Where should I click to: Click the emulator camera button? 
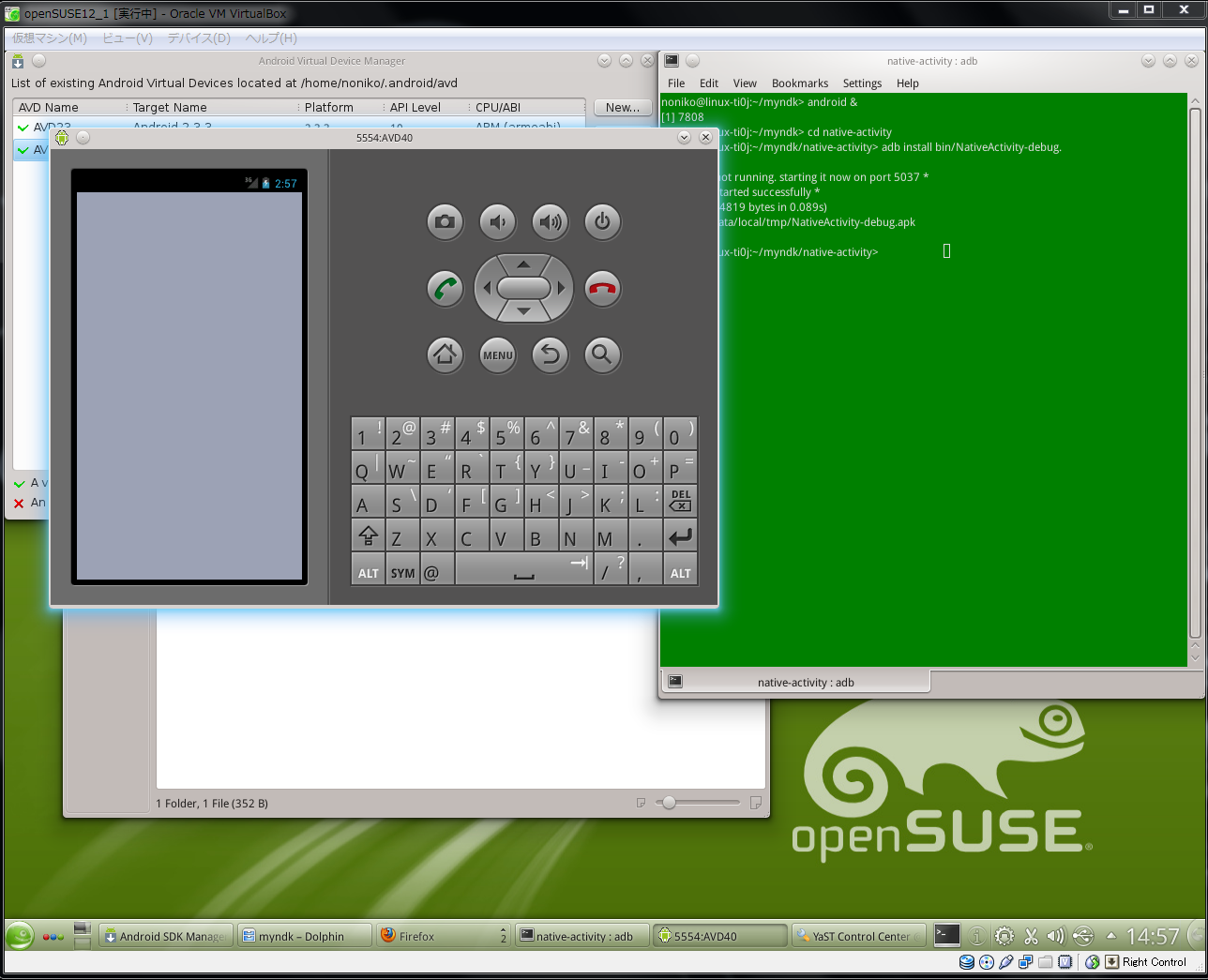[x=445, y=222]
